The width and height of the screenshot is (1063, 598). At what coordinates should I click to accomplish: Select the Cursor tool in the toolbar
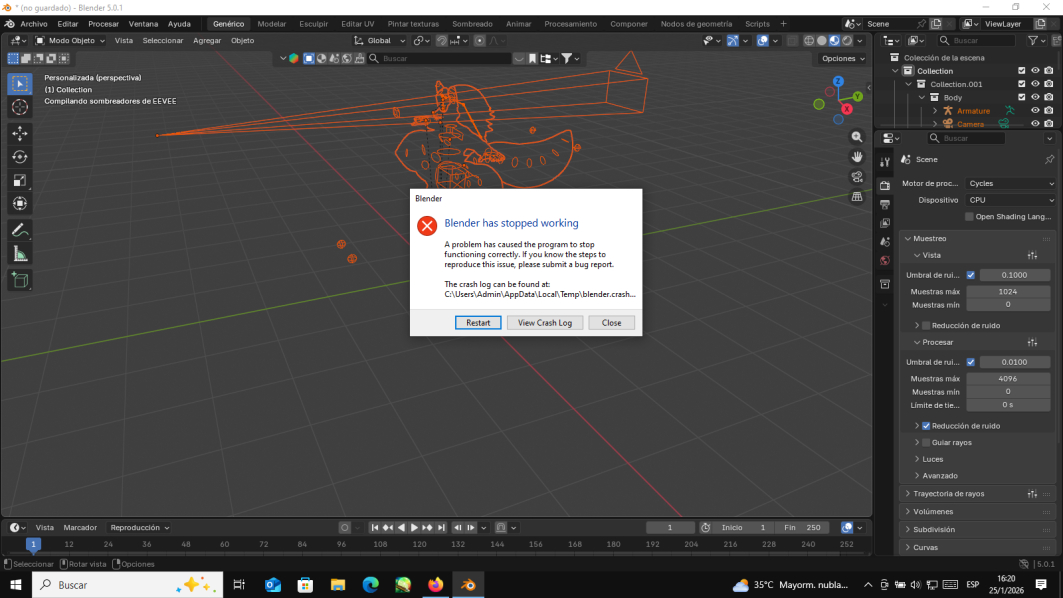click(20, 107)
